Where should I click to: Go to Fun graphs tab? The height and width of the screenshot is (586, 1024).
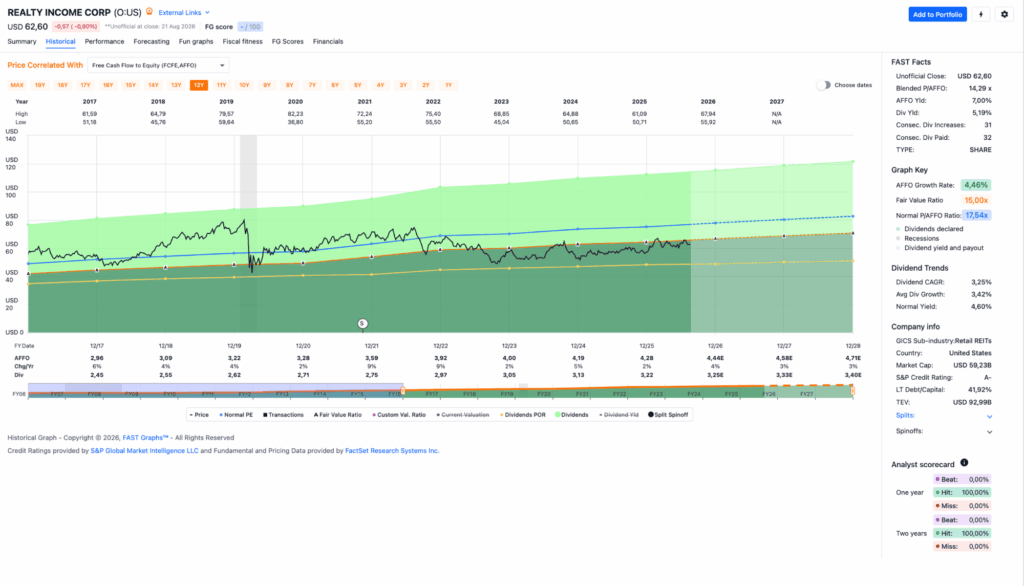[196, 41]
